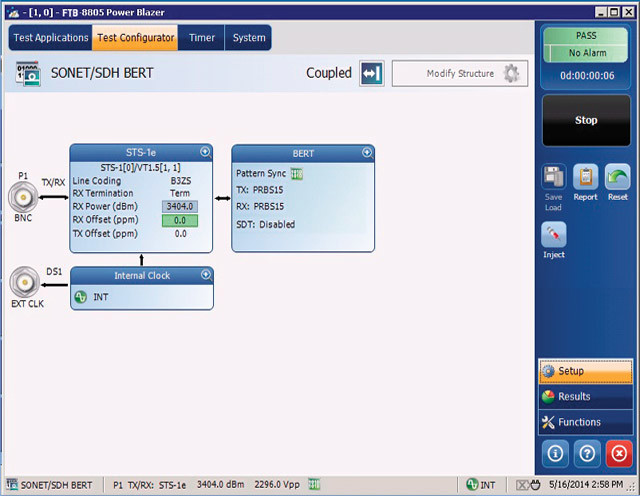The image size is (640, 496).
Task: Click the Modify Structure button
Action: tap(460, 73)
